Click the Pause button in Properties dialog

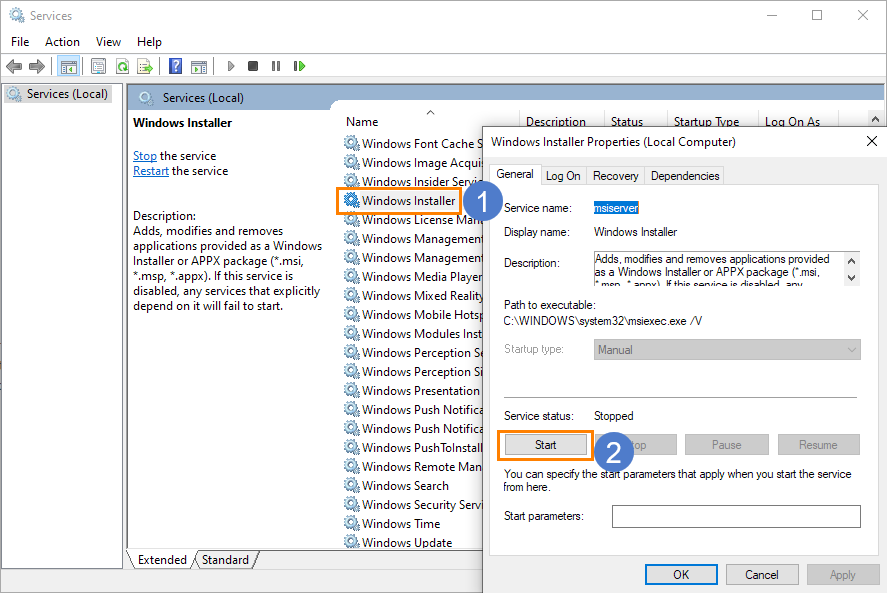[x=726, y=445]
